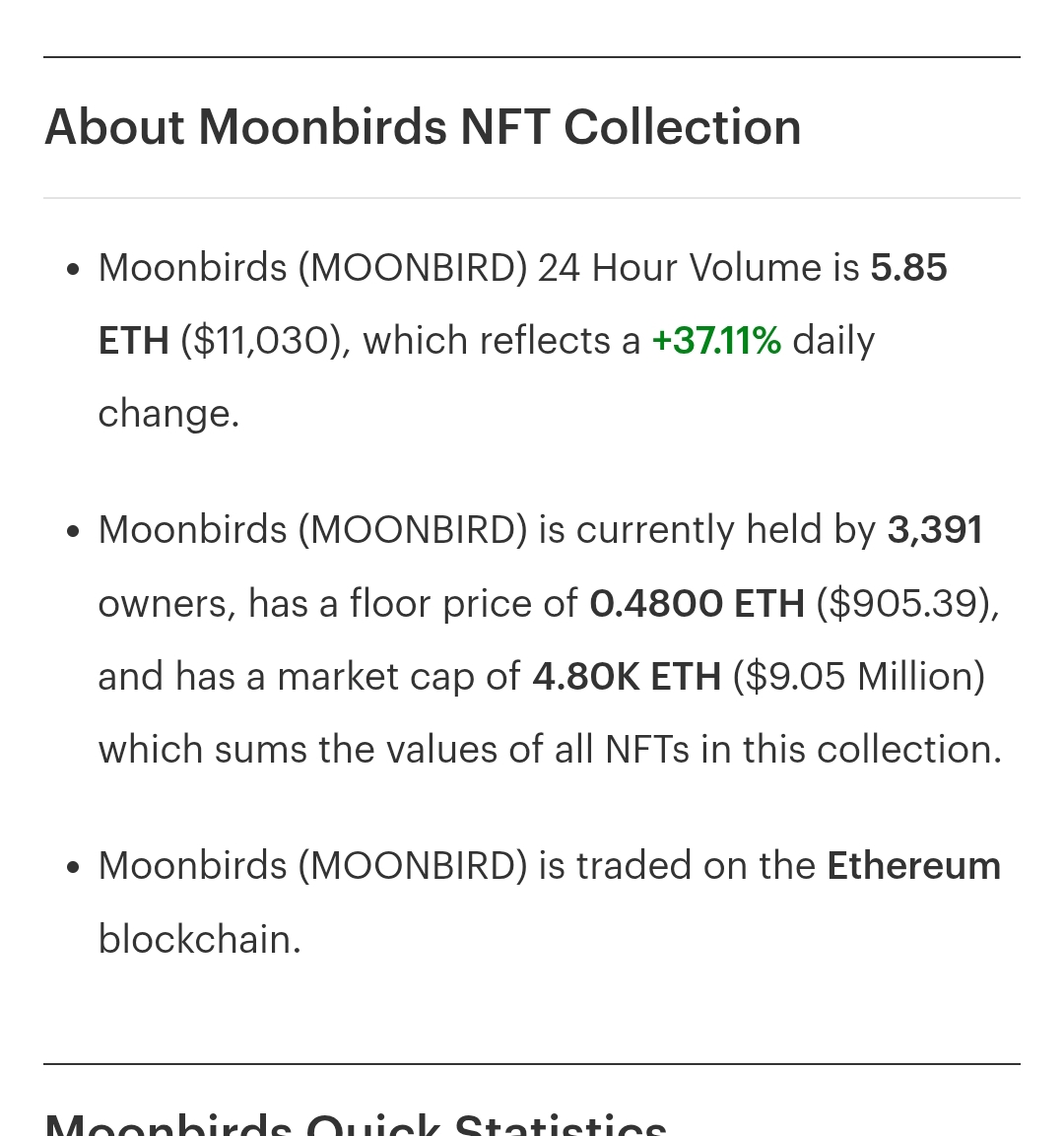Select the bold 4.80K ETH market cap
Screen dimensions: 1064x1136
[x=627, y=677]
